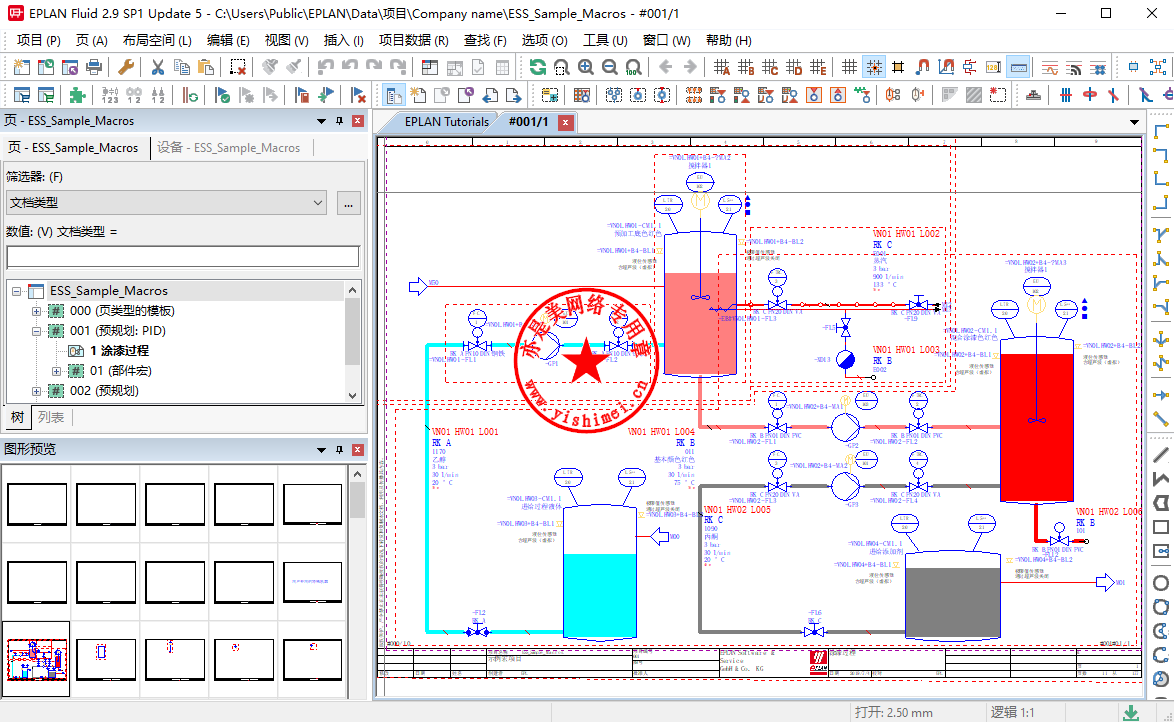This screenshot has width=1174, height=722.
Task: Close the 页 navigator panel
Action: 358,121
